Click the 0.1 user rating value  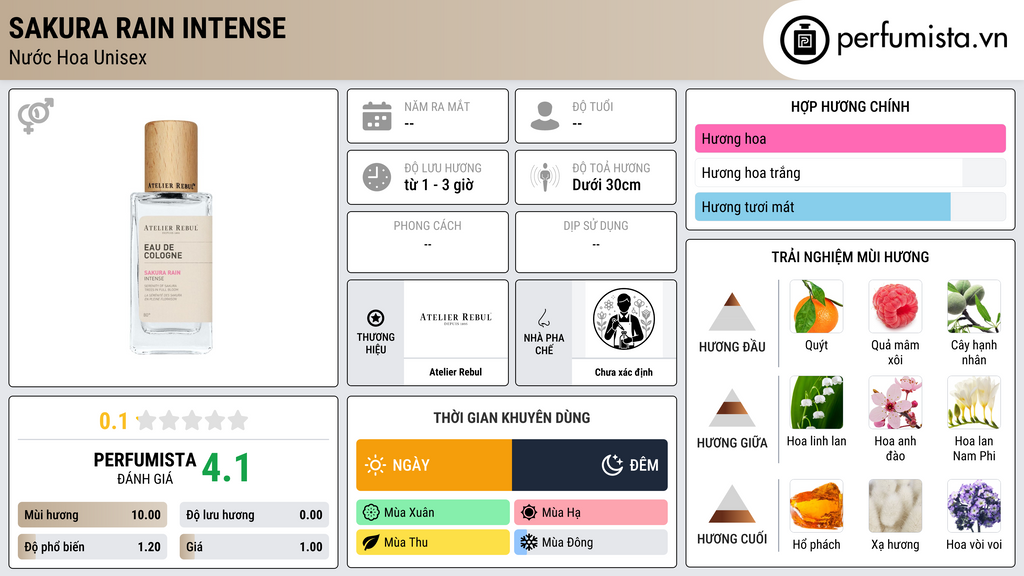(113, 421)
